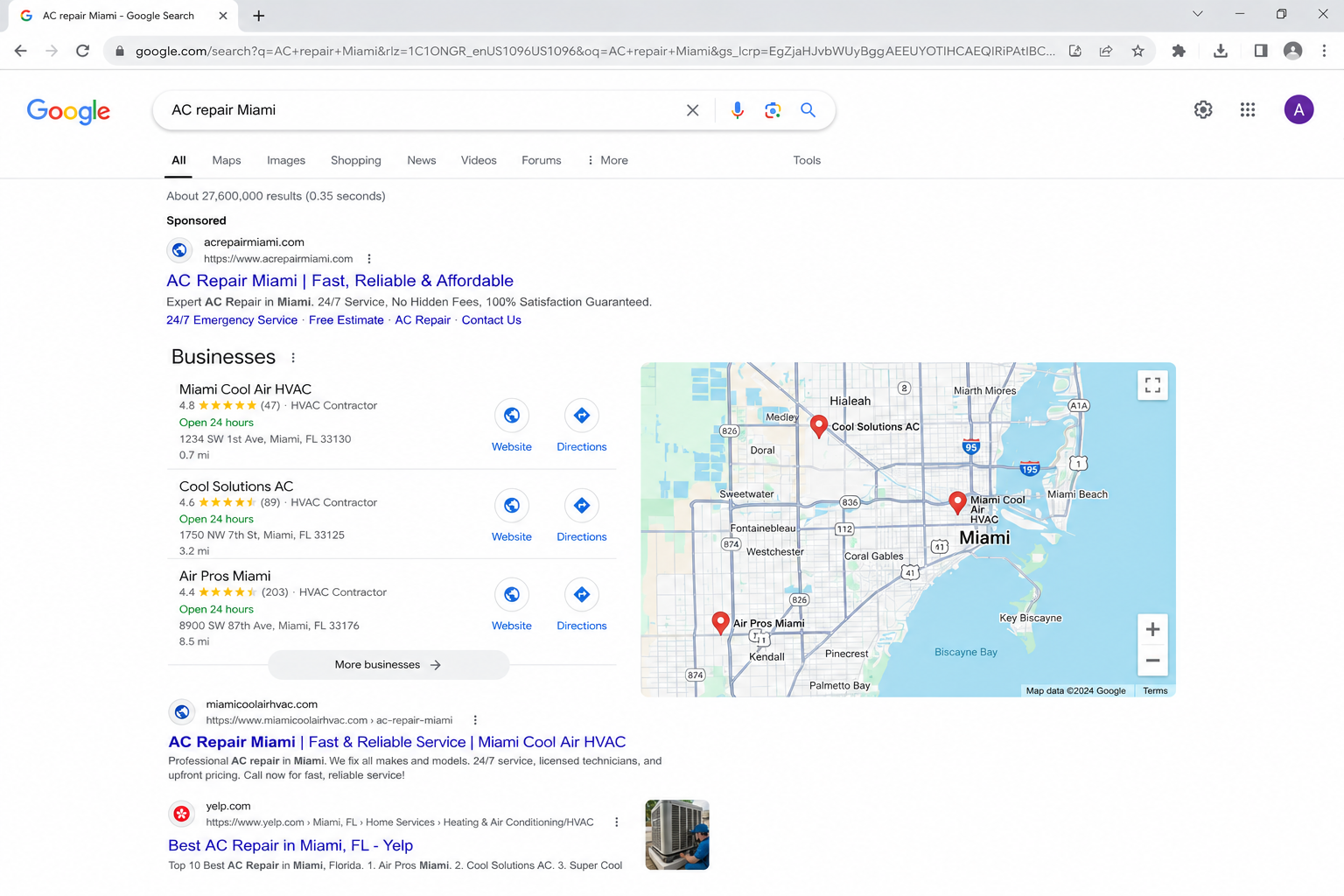Open browser downloads icon
This screenshot has width=1344, height=896.
point(1221,51)
